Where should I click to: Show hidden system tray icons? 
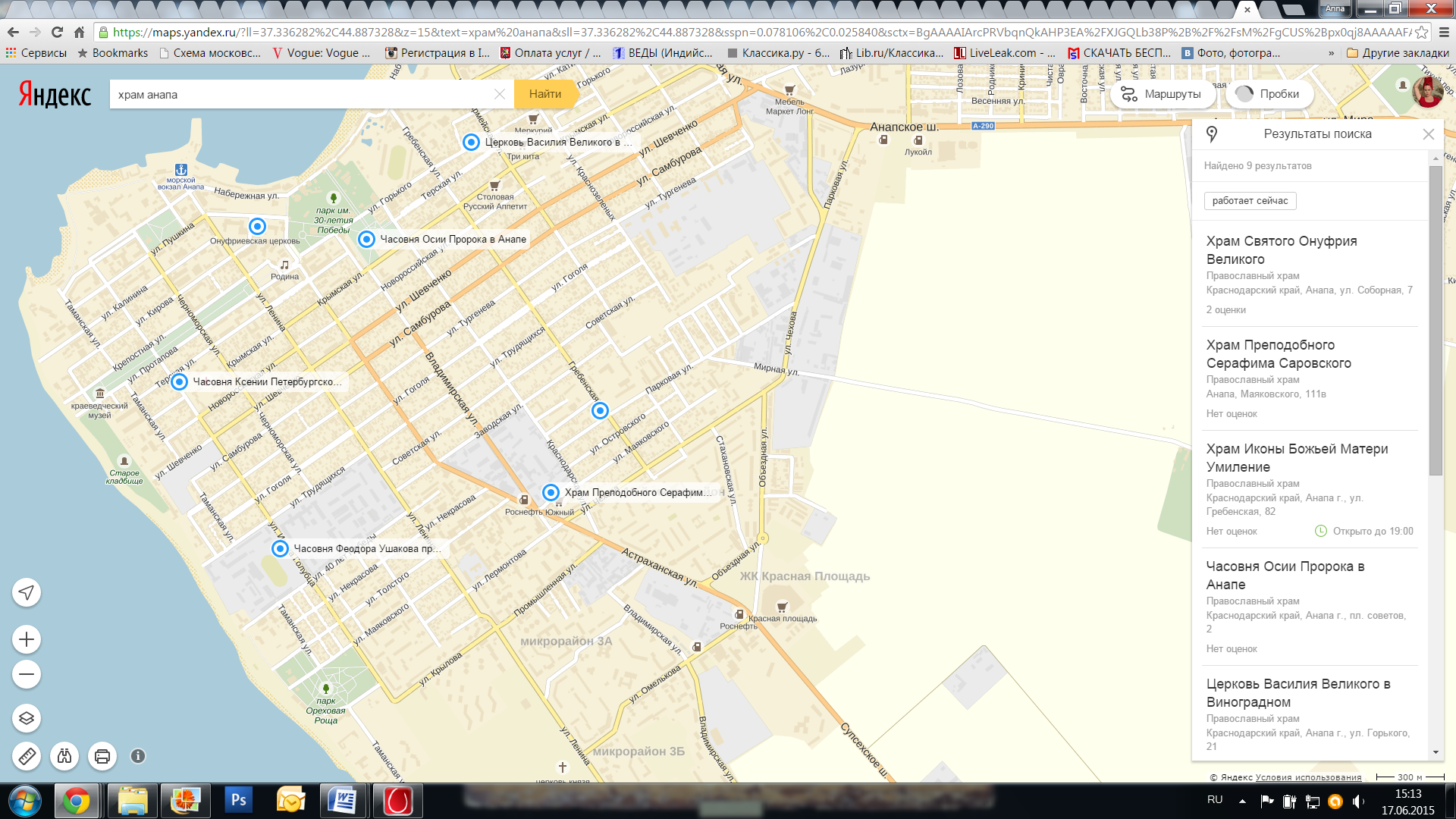[1242, 801]
